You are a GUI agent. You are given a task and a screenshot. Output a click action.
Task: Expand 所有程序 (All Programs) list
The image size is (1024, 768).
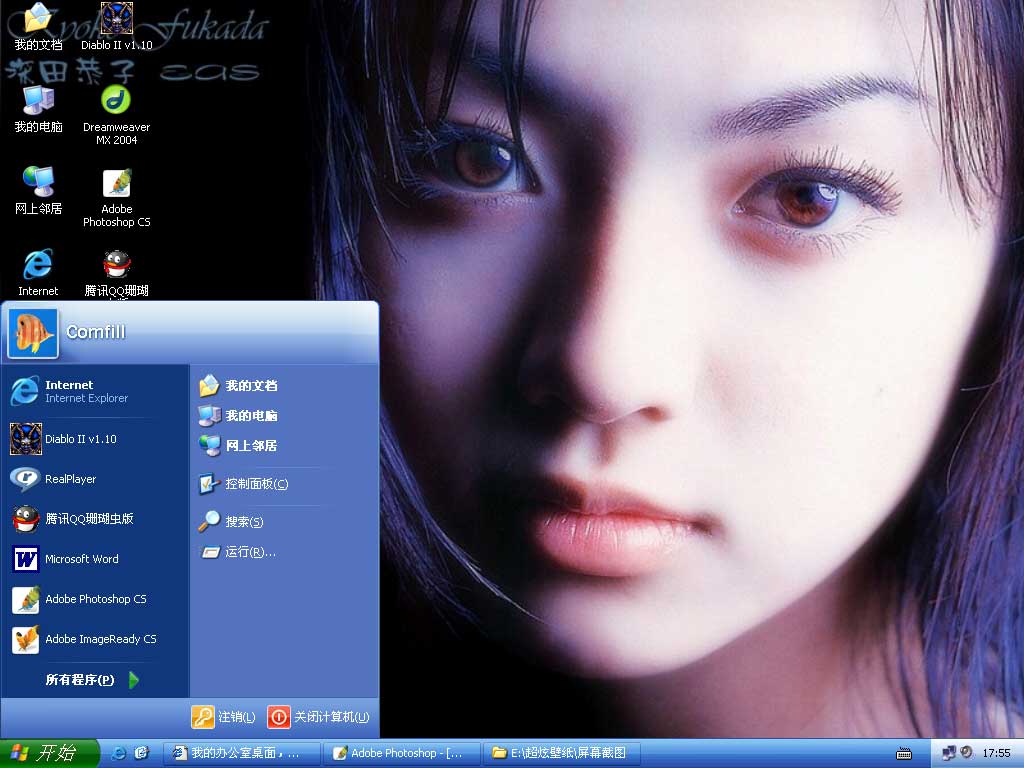[92, 680]
